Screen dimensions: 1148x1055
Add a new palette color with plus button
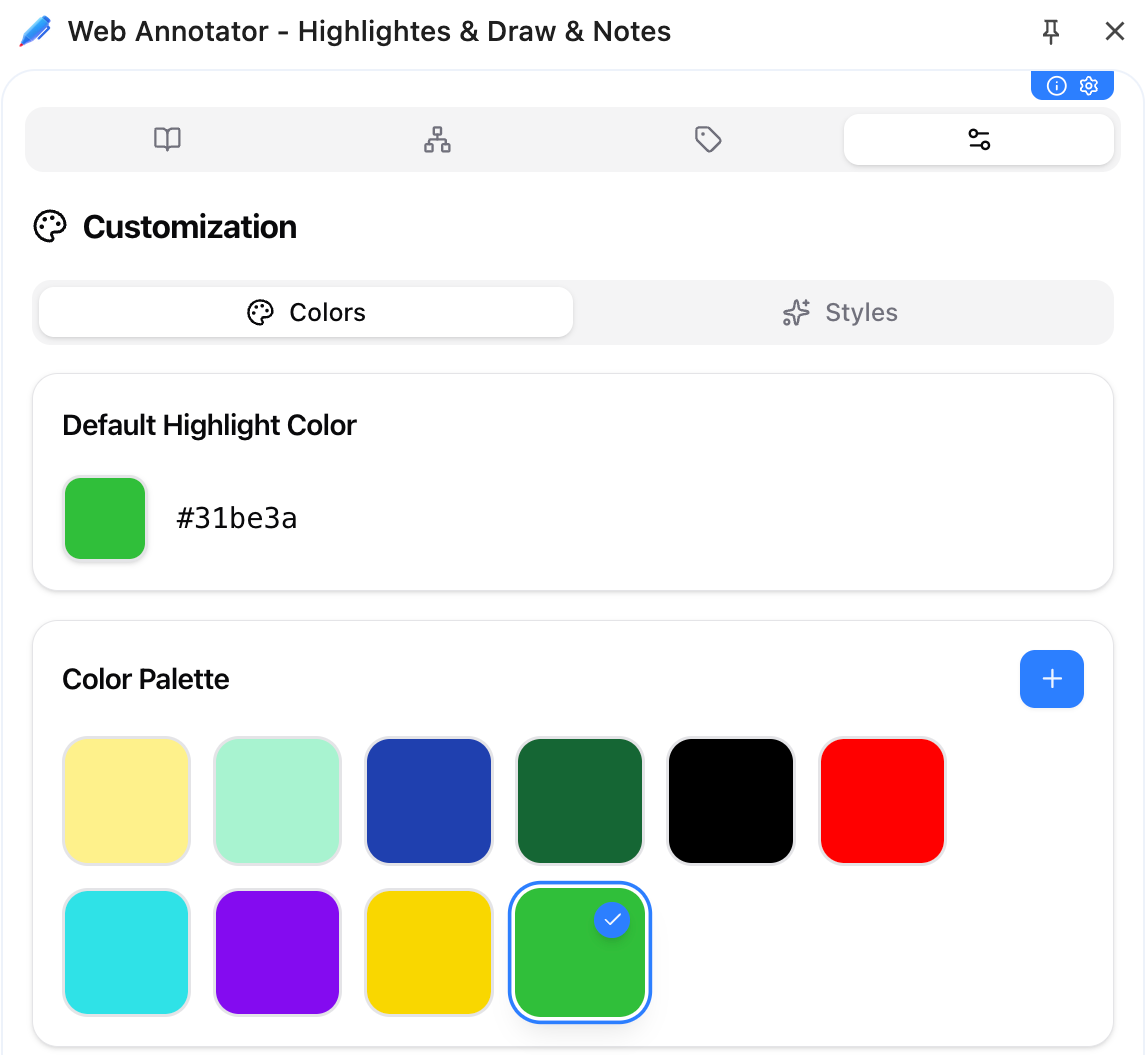click(1051, 679)
